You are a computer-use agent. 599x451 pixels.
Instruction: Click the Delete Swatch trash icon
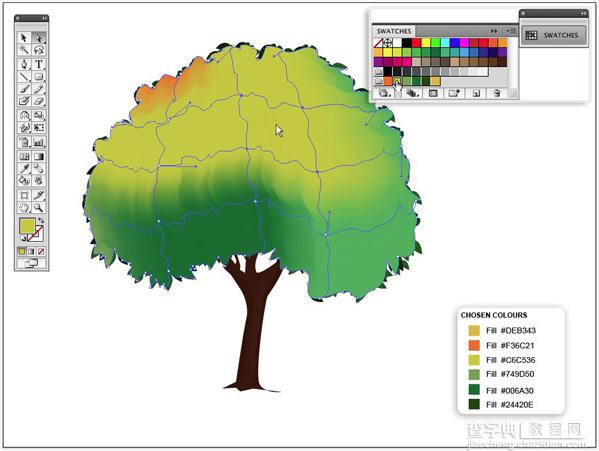point(496,93)
